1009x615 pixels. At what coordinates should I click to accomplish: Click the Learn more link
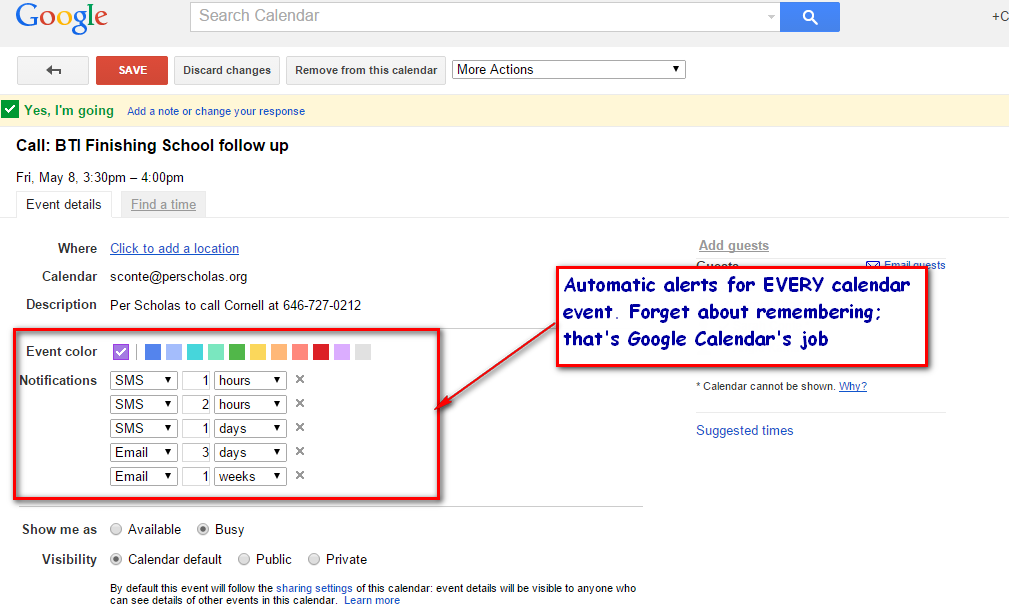(x=372, y=600)
